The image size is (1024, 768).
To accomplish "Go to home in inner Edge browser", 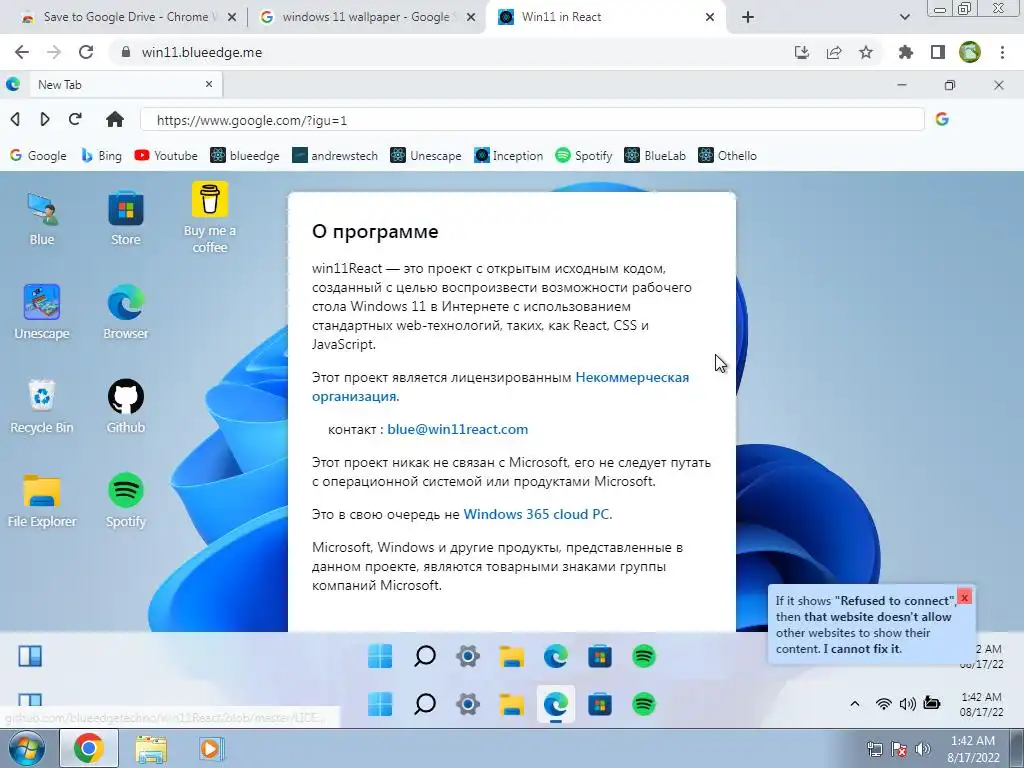I will 115,119.
